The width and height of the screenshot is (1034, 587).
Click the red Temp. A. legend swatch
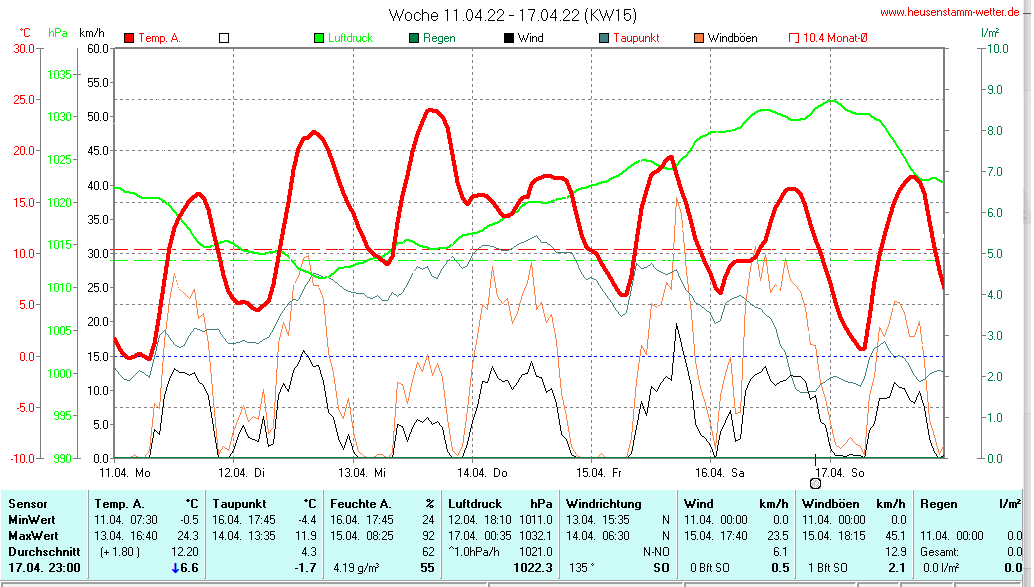129,38
